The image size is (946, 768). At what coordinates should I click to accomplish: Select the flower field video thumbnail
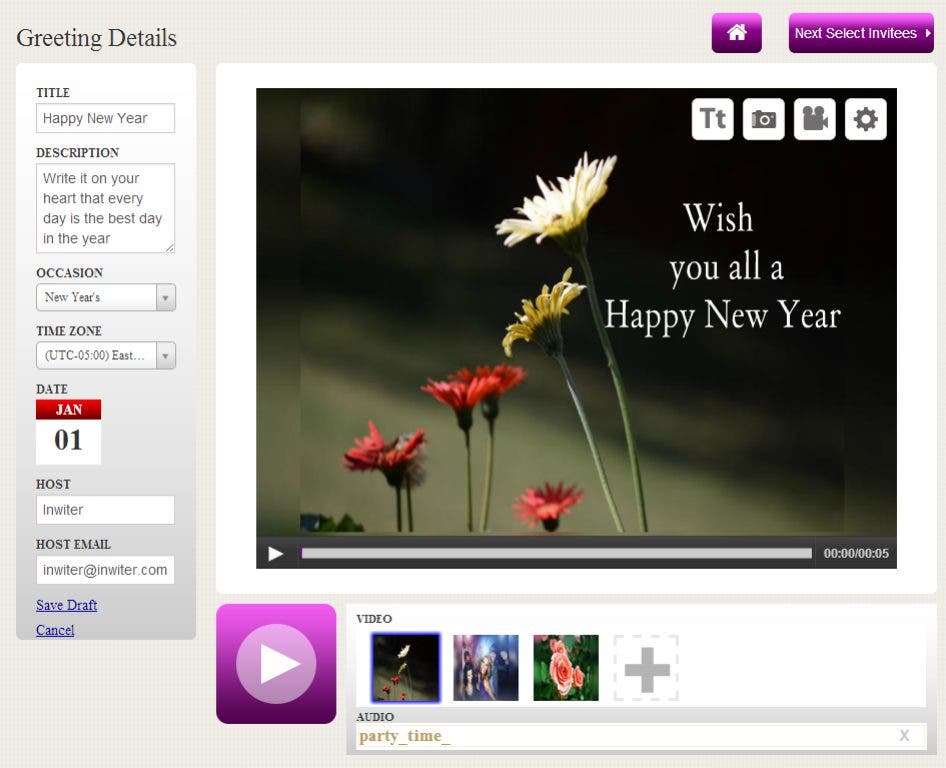(405, 668)
